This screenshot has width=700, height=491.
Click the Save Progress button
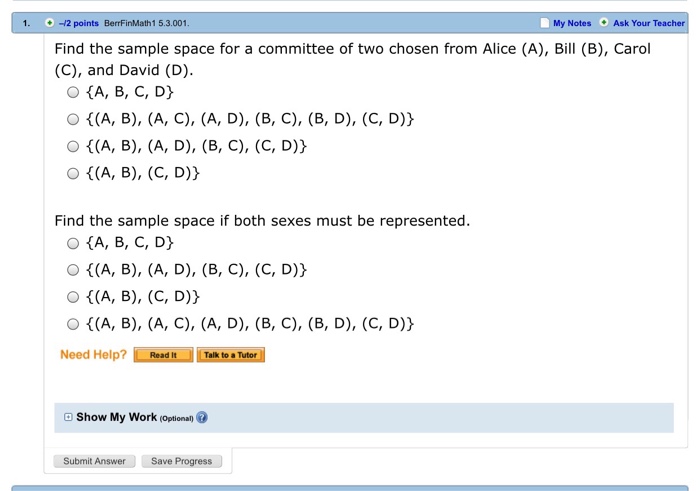coord(181,461)
